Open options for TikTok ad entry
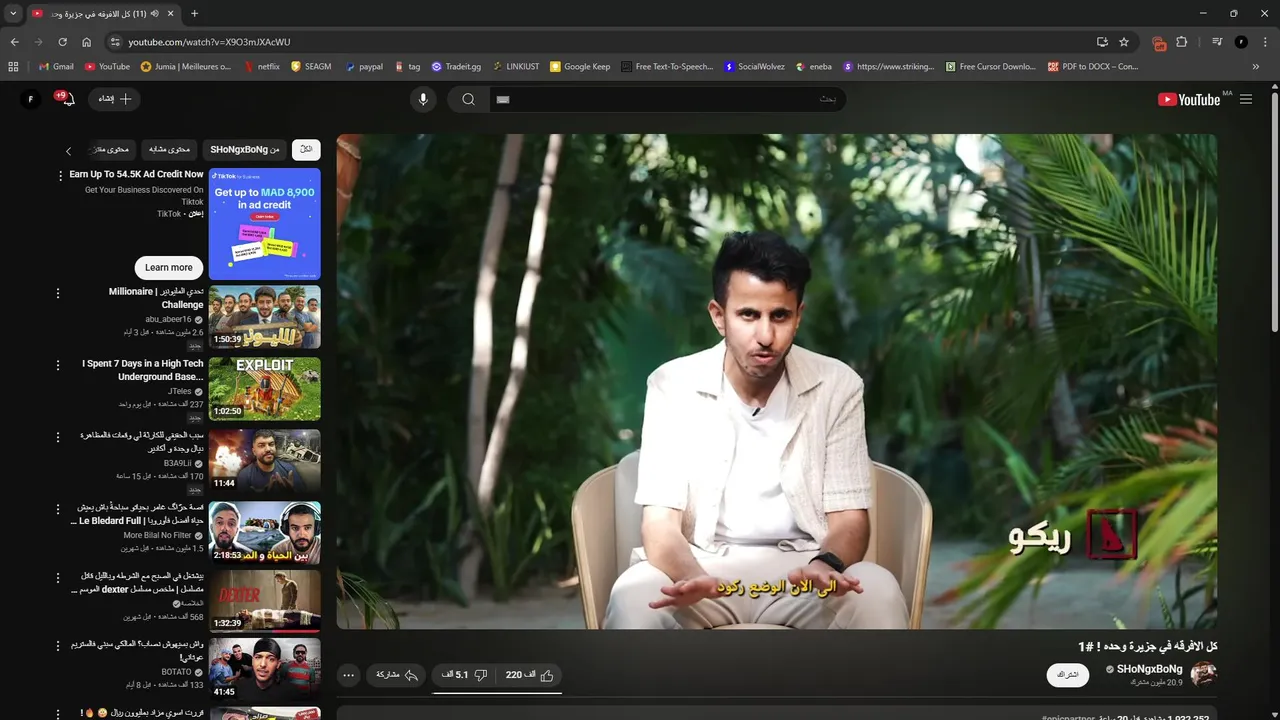The width and height of the screenshot is (1280, 720). pyautogui.click(x=60, y=176)
